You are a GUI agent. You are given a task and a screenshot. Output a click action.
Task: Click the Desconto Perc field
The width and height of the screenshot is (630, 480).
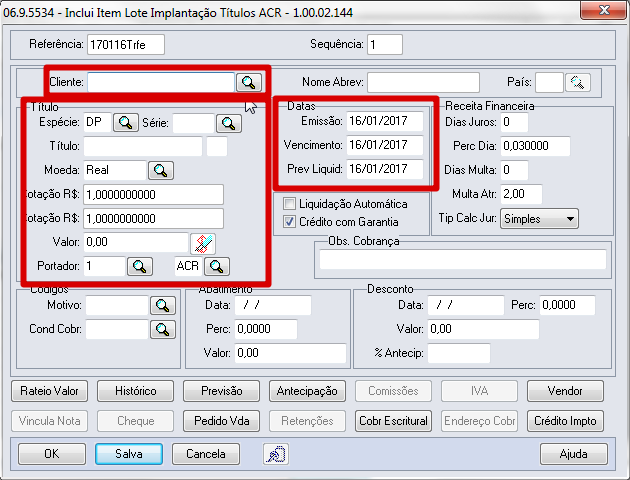point(567,305)
